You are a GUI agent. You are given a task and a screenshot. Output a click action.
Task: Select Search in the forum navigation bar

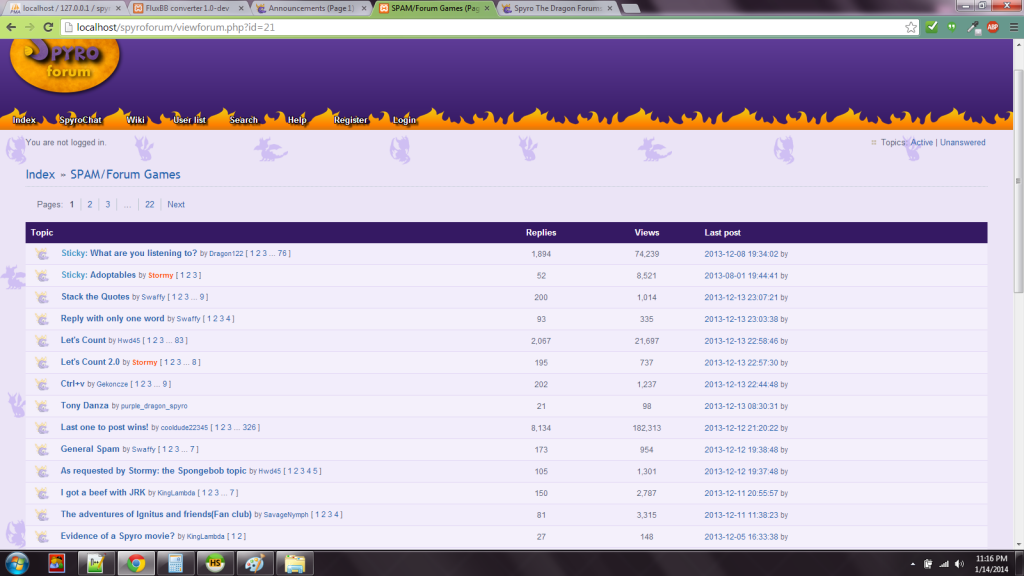pyautogui.click(x=242, y=119)
